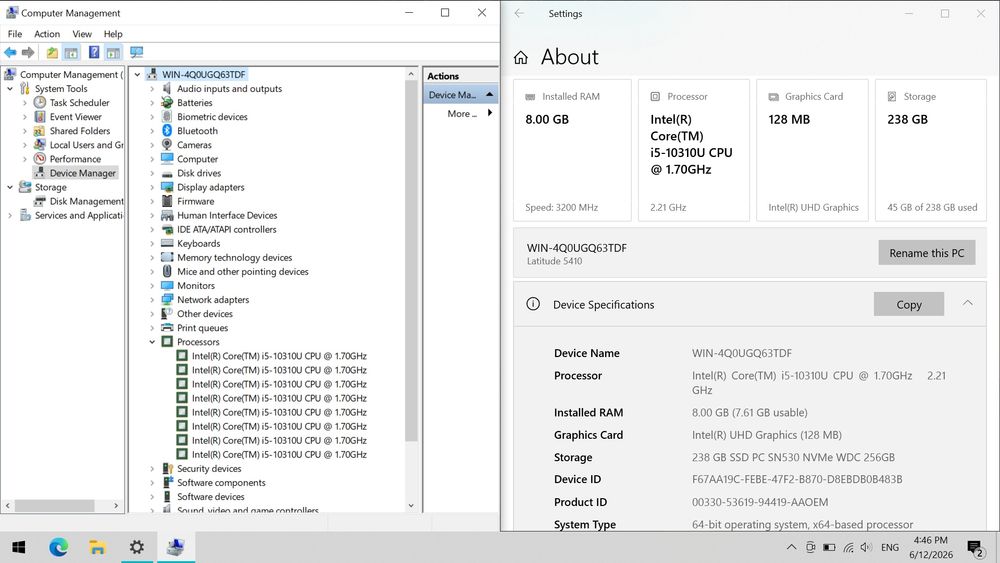Click the Cameras device icon
This screenshot has width=1000, height=563.
tap(167, 145)
